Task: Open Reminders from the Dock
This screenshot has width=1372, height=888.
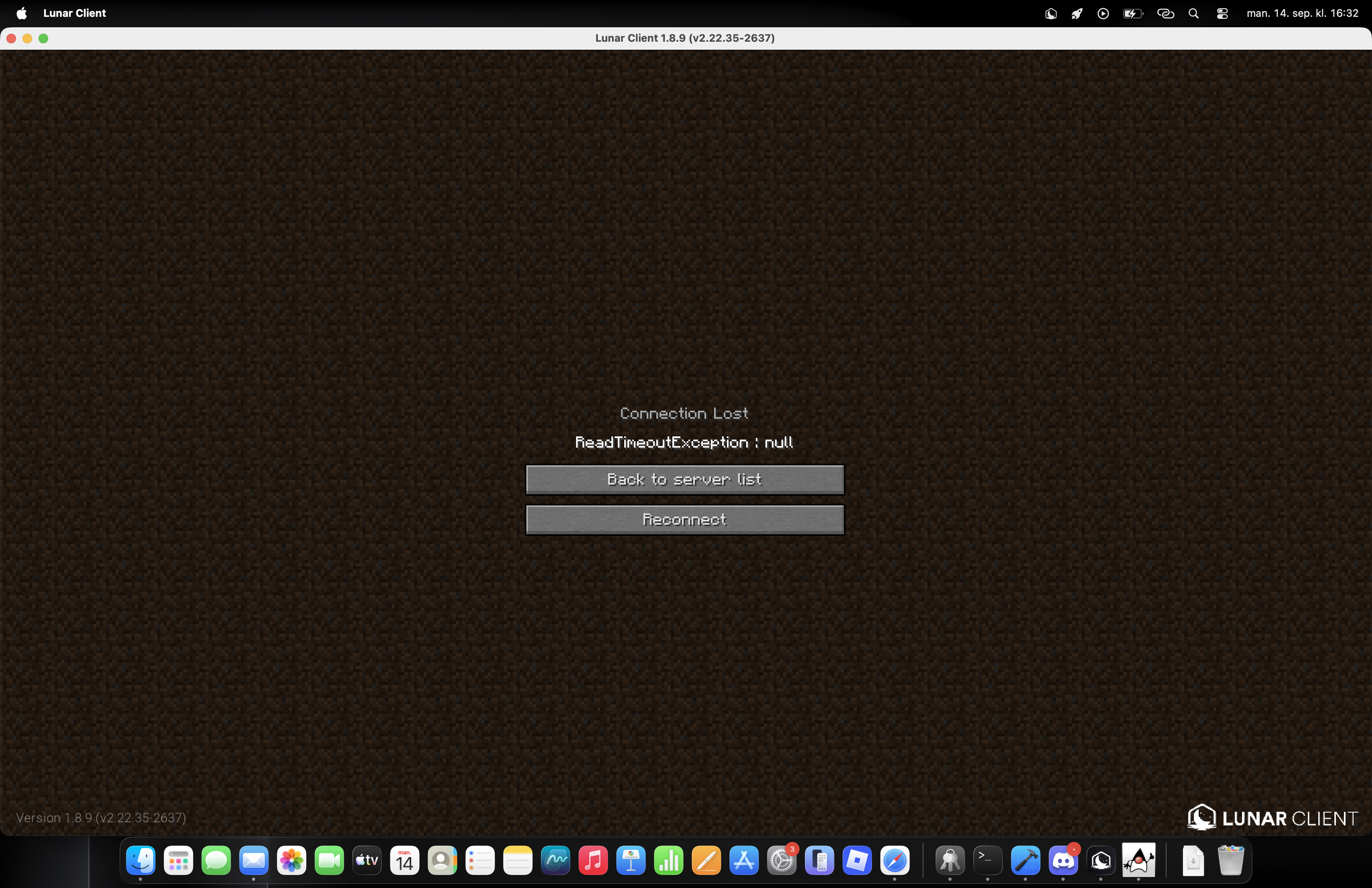Action: point(480,861)
